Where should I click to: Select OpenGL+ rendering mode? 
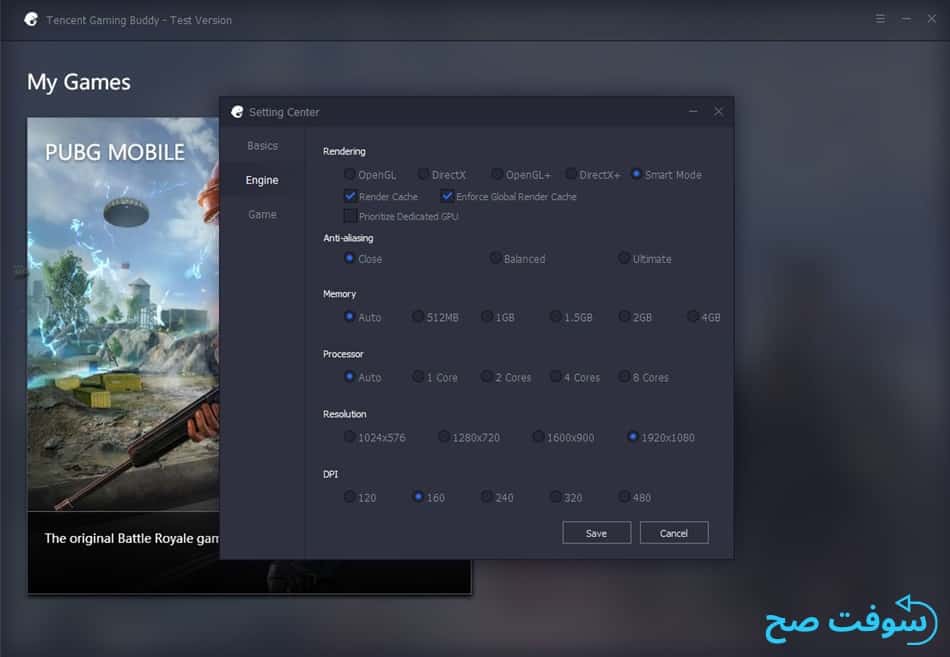(497, 175)
